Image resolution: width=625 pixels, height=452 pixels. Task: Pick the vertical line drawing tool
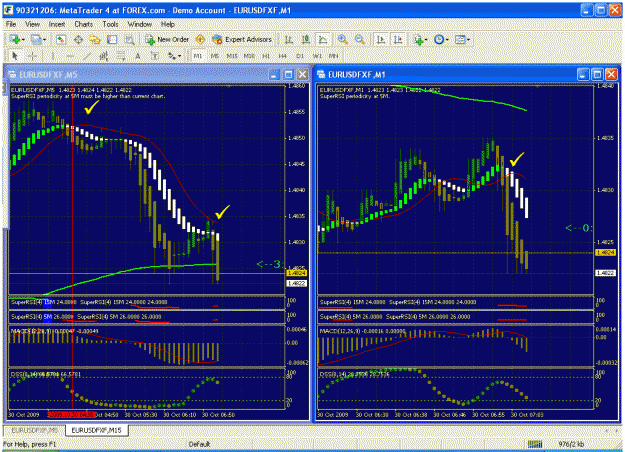tap(53, 56)
